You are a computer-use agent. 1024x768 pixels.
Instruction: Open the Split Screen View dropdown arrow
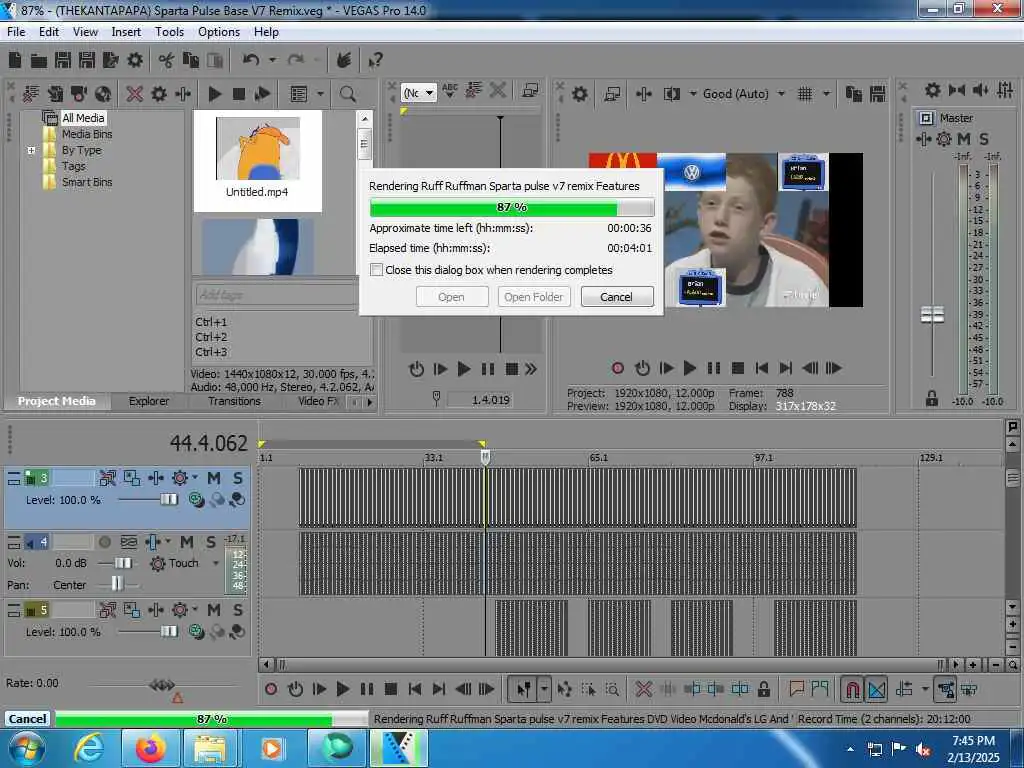click(x=692, y=93)
